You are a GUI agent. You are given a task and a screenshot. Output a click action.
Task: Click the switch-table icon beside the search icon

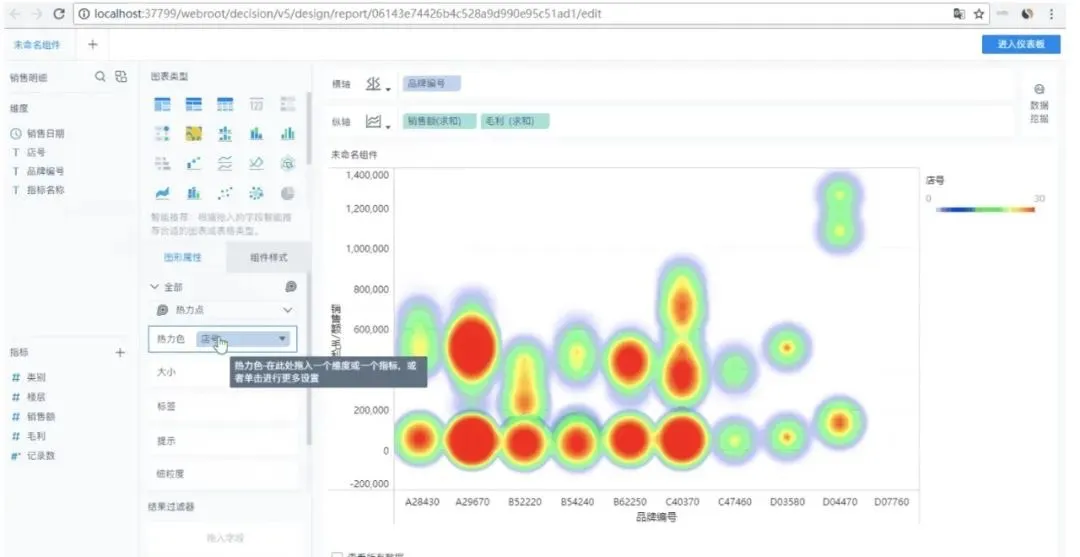121,77
